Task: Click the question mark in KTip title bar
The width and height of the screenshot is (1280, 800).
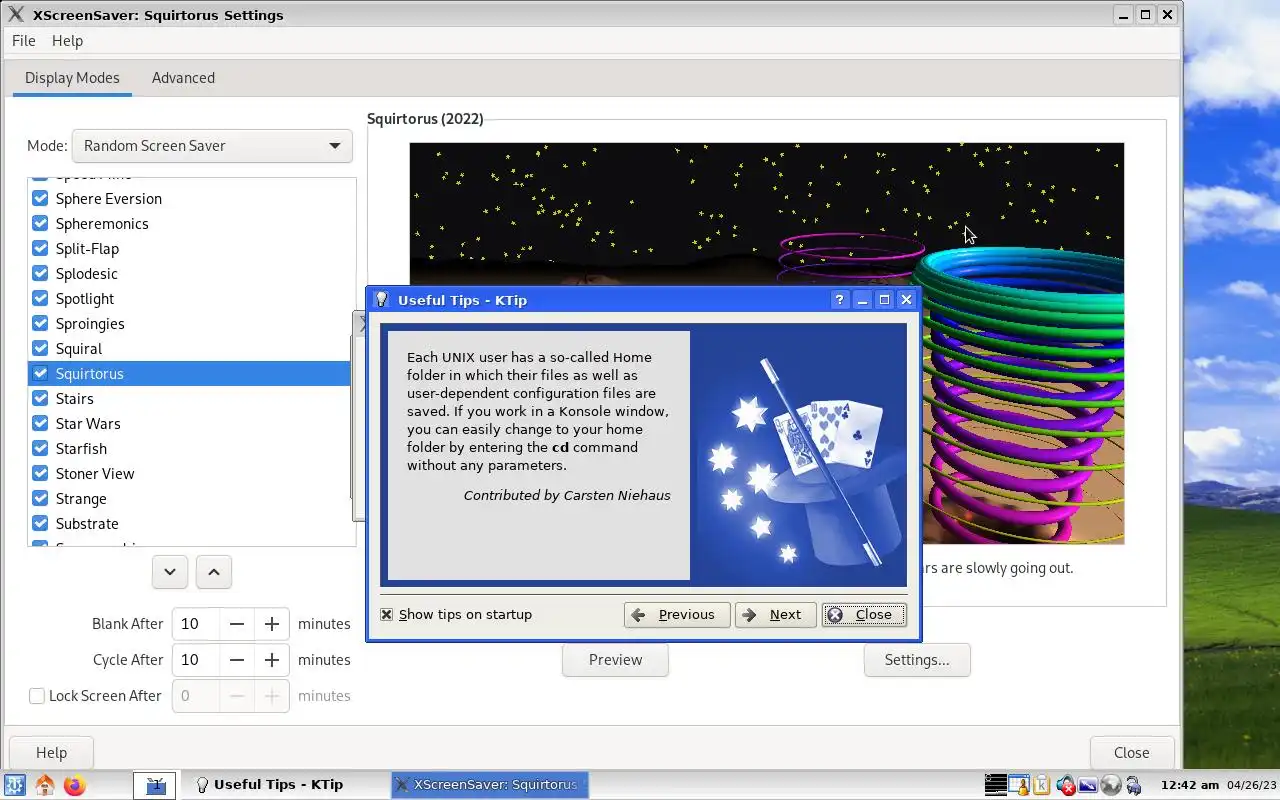Action: click(840, 300)
